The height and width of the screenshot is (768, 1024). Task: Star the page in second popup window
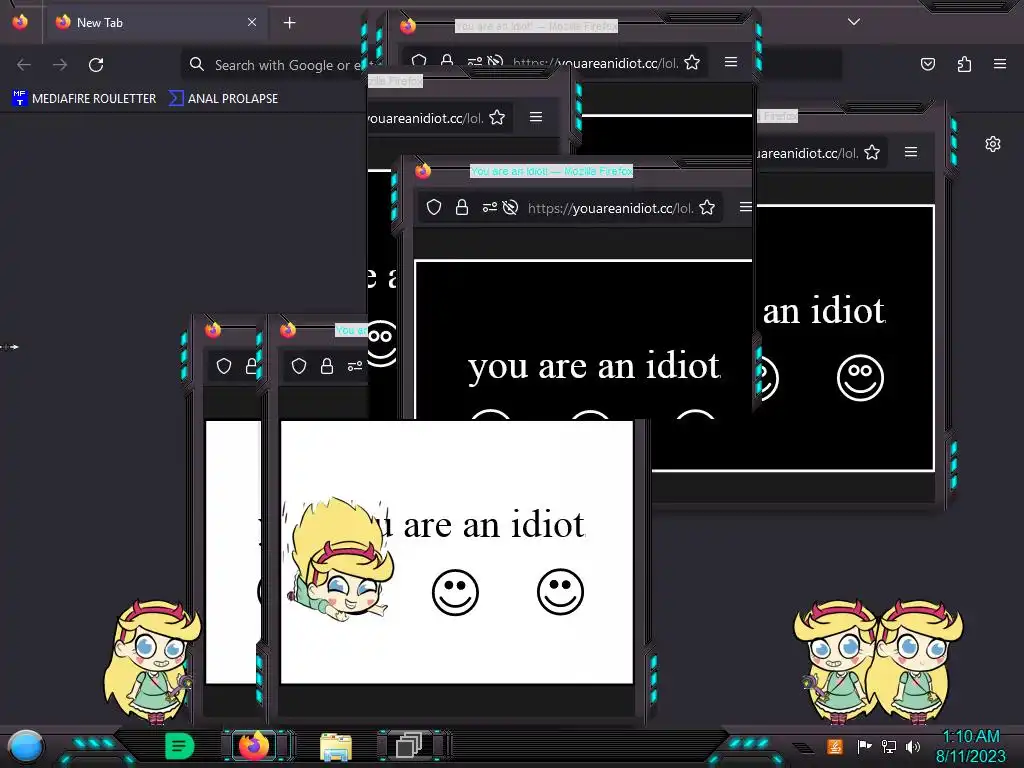497,118
